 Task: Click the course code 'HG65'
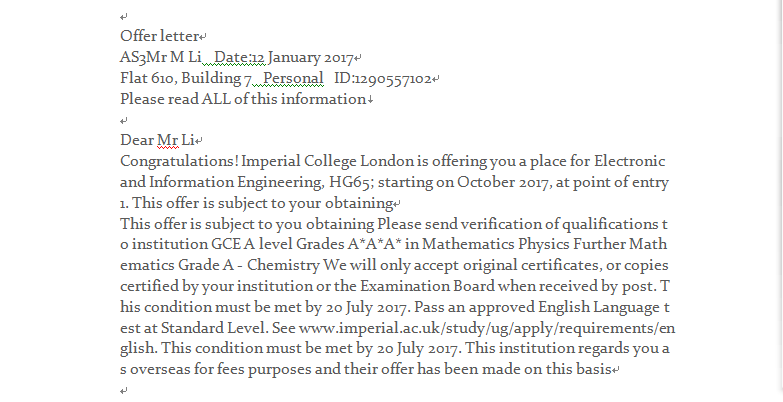tap(351, 182)
